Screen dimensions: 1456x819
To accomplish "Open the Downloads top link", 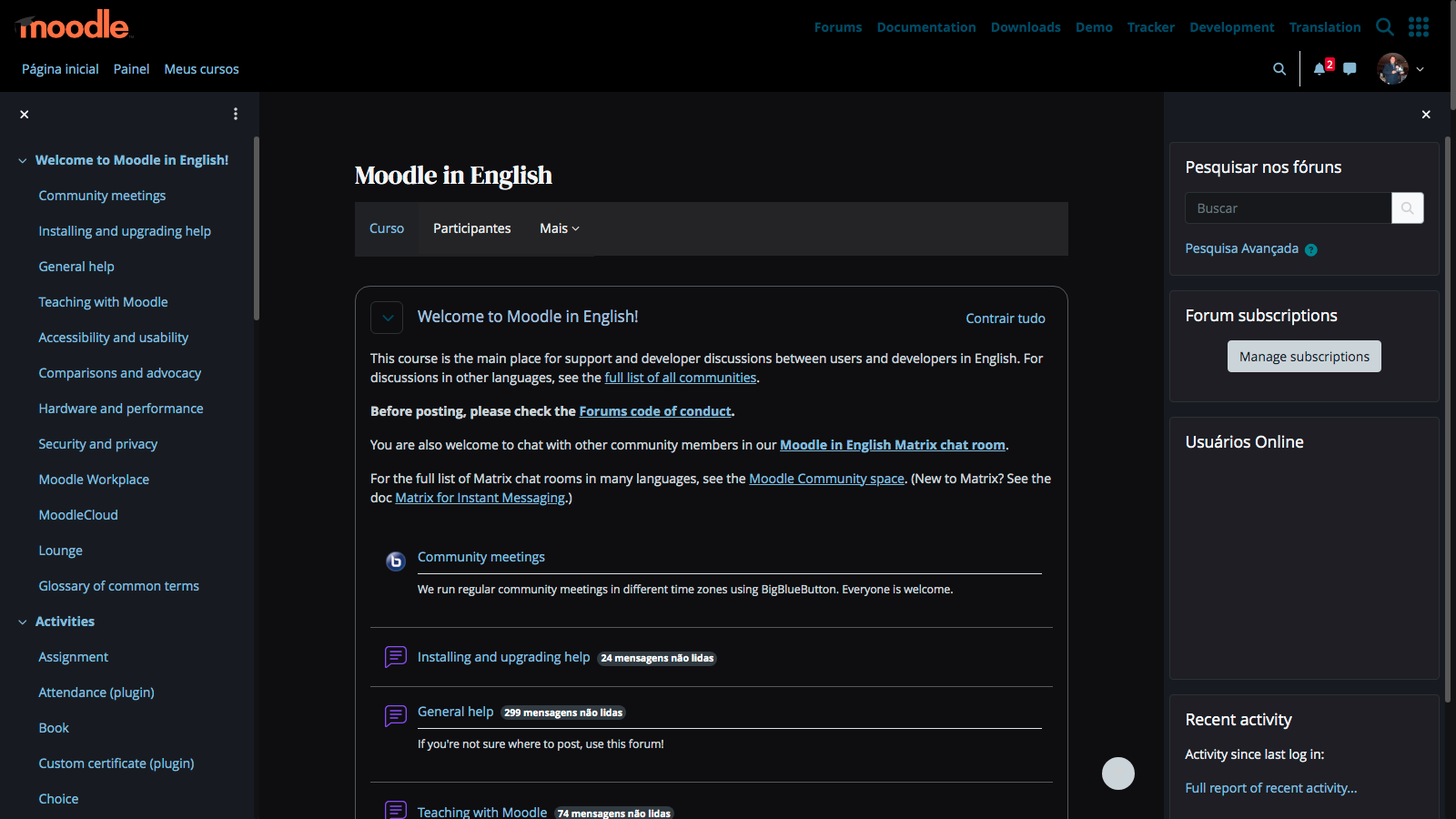I will (x=1026, y=27).
